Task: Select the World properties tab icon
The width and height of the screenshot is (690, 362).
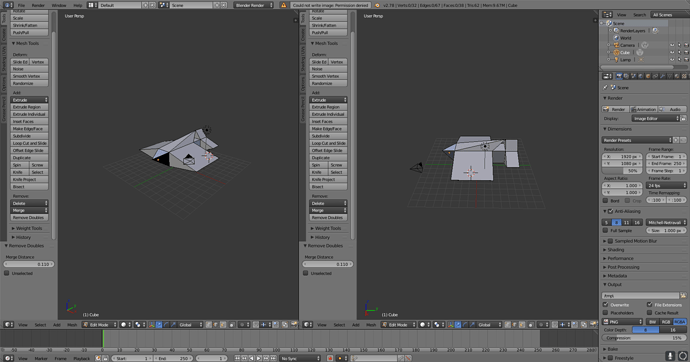Action: coord(641,76)
